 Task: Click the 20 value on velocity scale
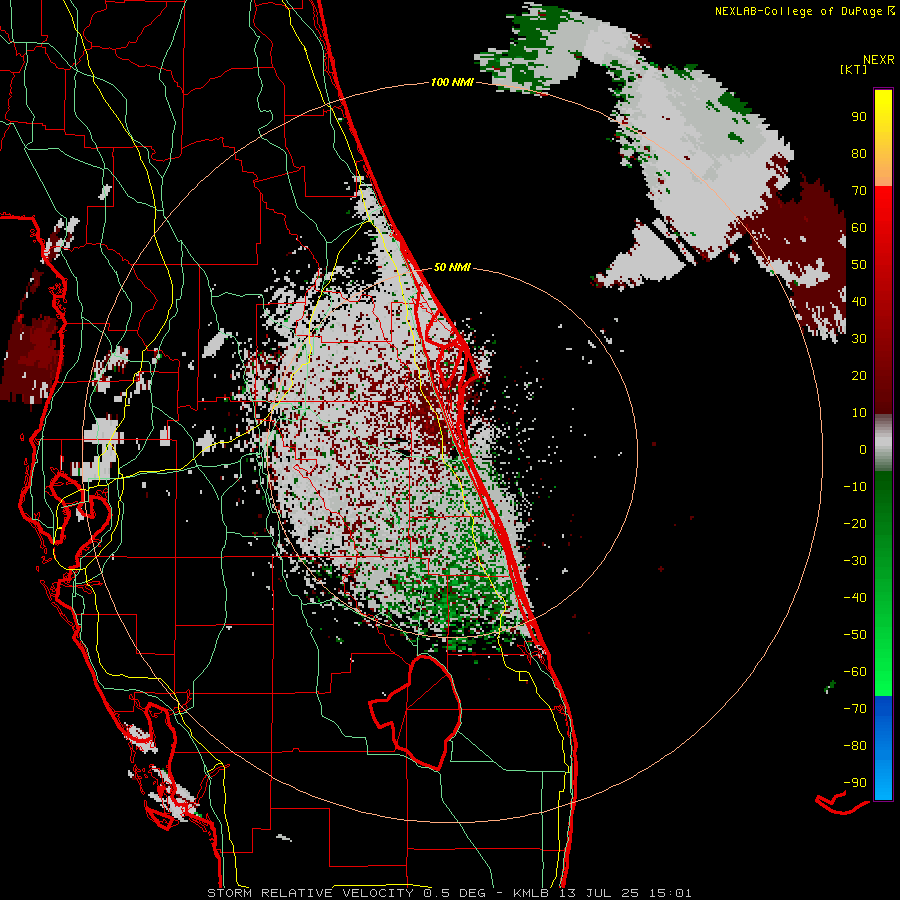coord(859,375)
